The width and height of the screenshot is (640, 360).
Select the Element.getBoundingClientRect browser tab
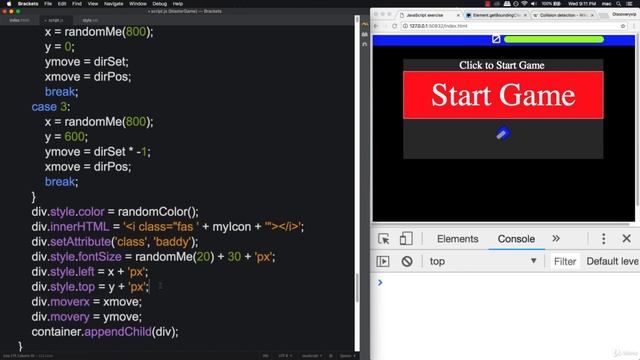496,15
